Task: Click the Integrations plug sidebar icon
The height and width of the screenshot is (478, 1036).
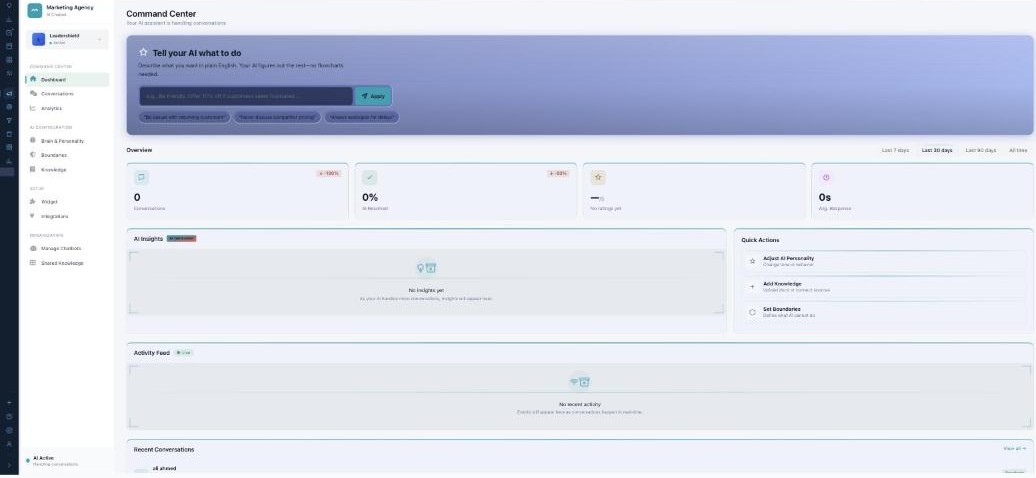Action: click(x=33, y=216)
